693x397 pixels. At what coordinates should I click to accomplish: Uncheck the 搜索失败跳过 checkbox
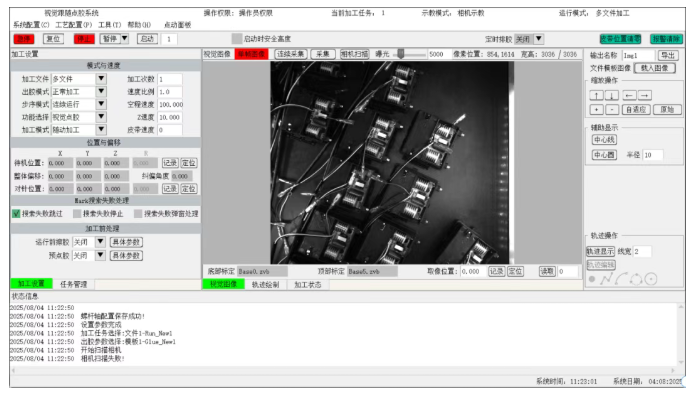16,214
